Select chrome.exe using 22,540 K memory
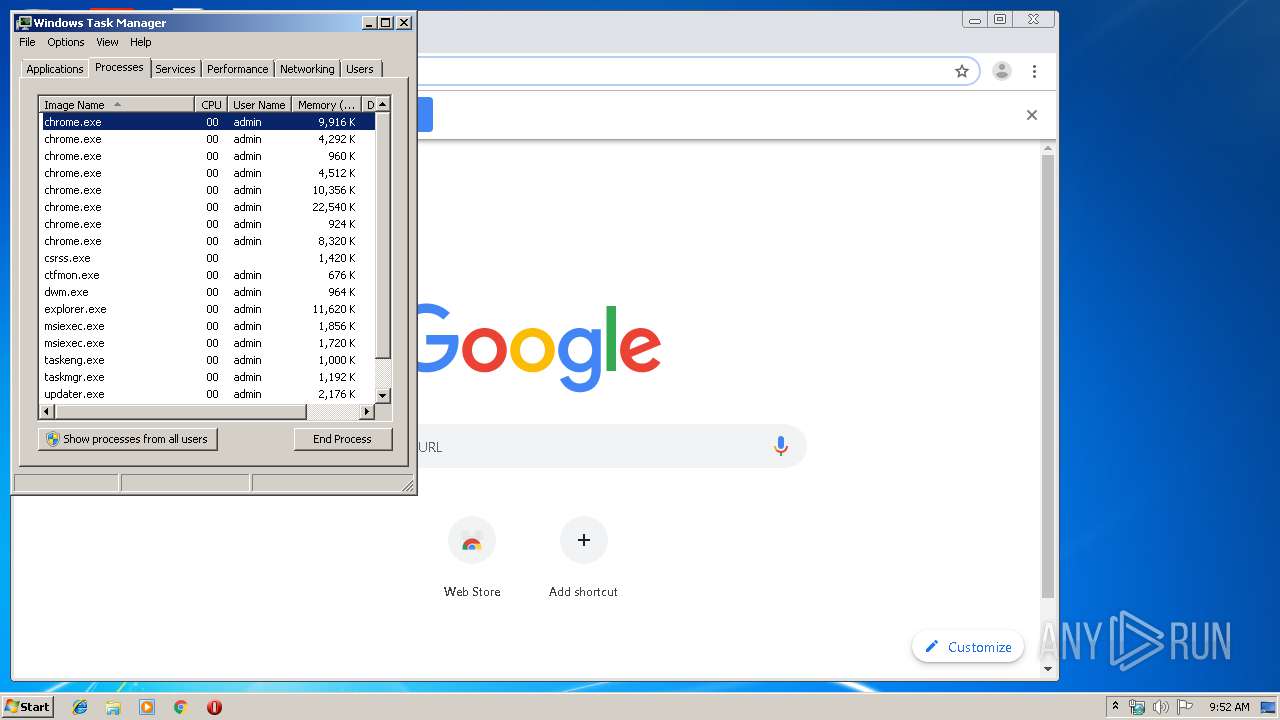Image resolution: width=1280 pixels, height=720 pixels. [x=207, y=207]
